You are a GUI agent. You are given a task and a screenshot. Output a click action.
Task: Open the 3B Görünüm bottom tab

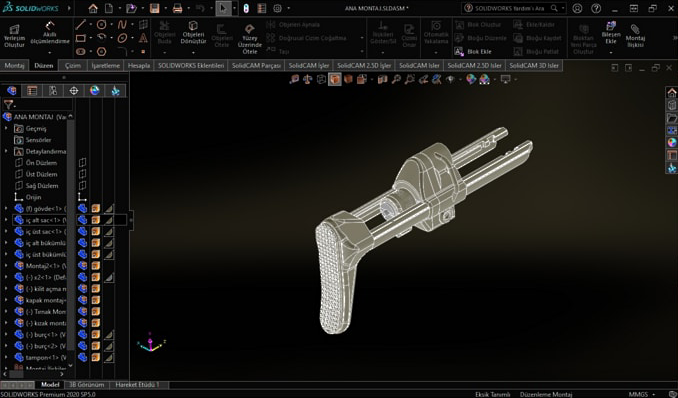[x=86, y=385]
